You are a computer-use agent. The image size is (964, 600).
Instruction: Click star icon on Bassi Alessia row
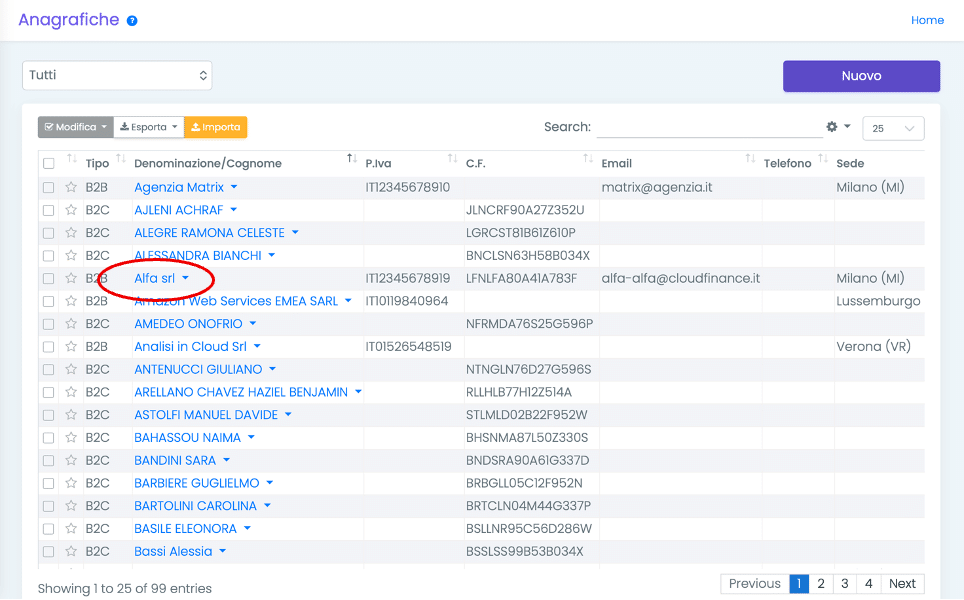click(71, 552)
